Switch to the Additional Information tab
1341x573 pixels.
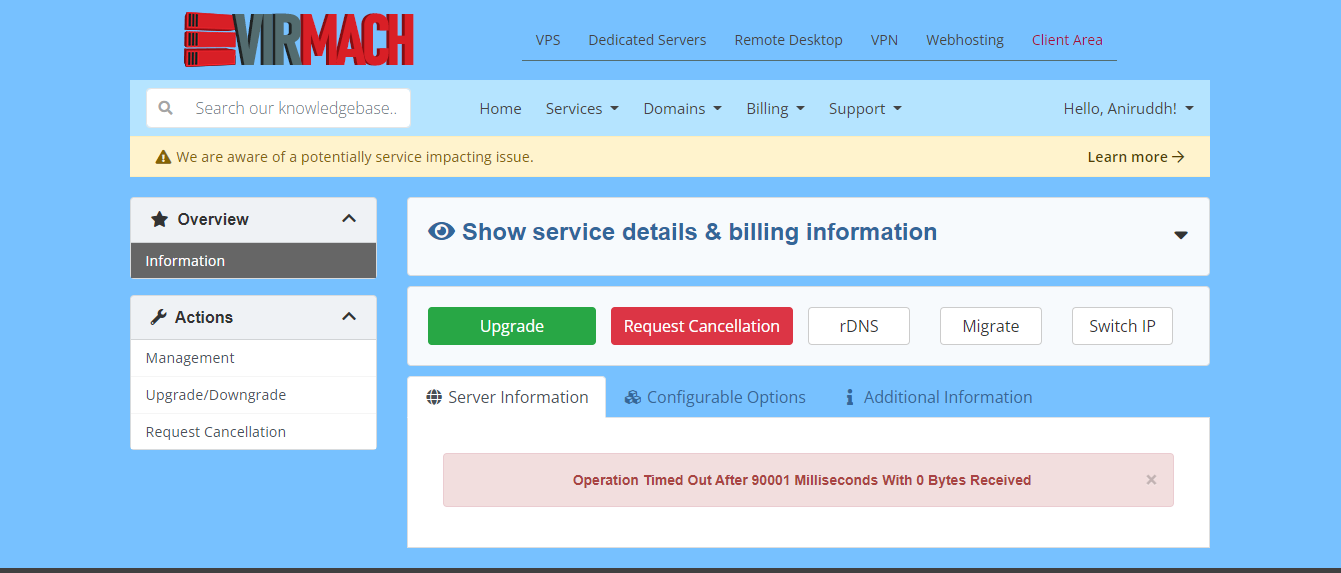938,397
